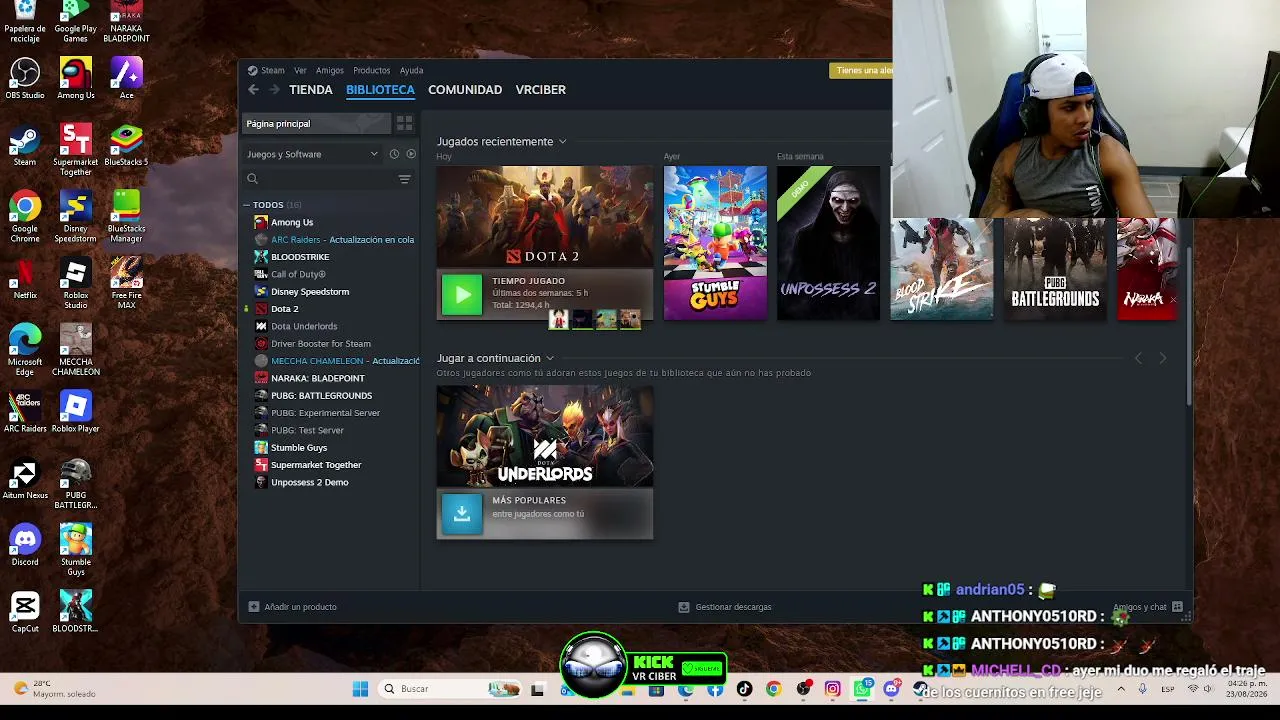Open advanced filter options in library sidebar
Viewport: 1280px width, 720px height.
coord(404,179)
